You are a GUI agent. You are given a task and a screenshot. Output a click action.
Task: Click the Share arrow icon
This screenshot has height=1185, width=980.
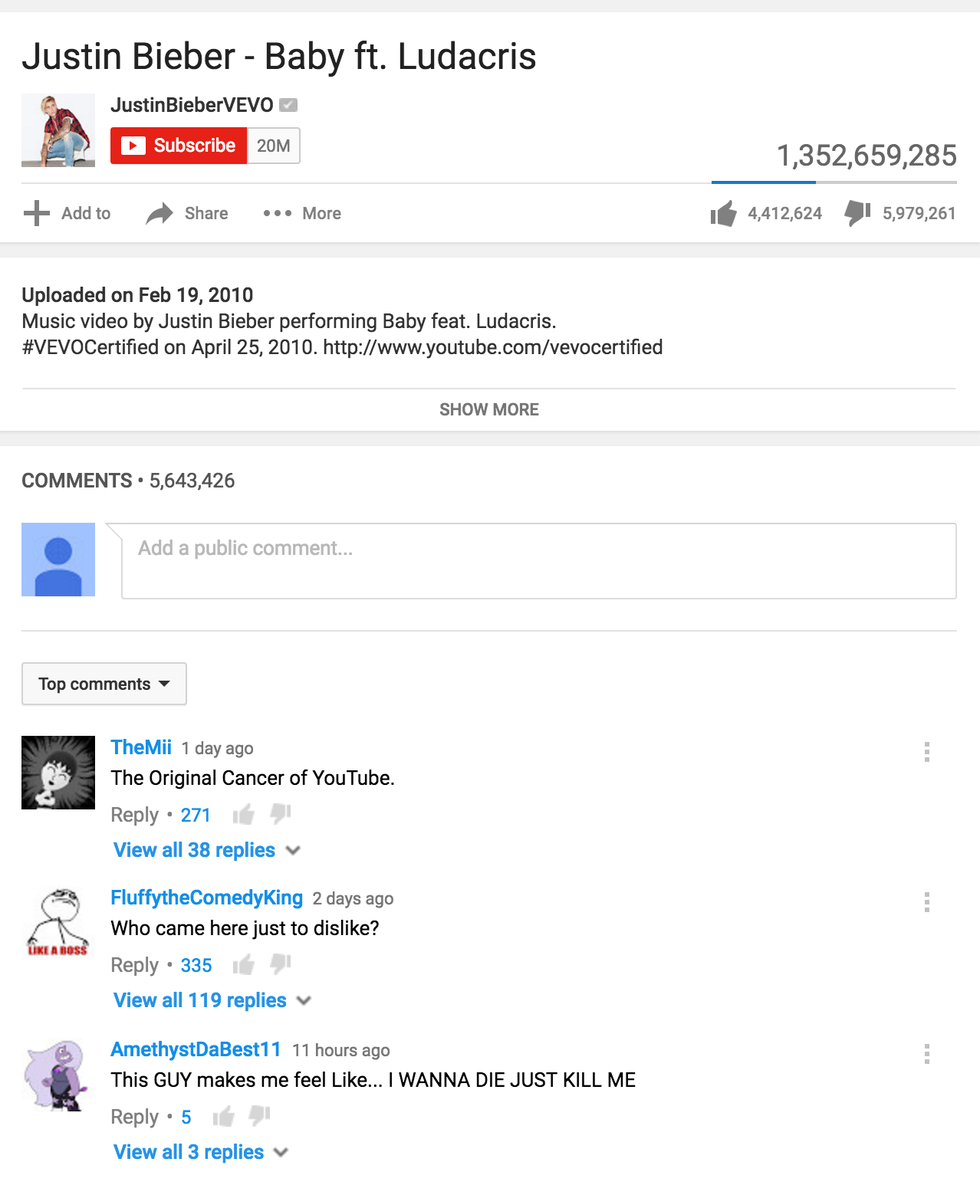pos(159,214)
